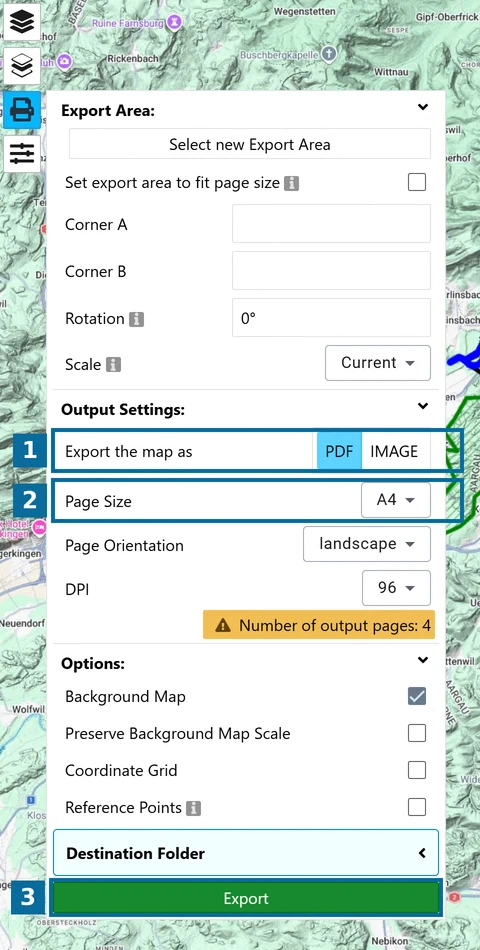Click the warning triangle icon
The width and height of the screenshot is (480, 950).
pos(223,625)
